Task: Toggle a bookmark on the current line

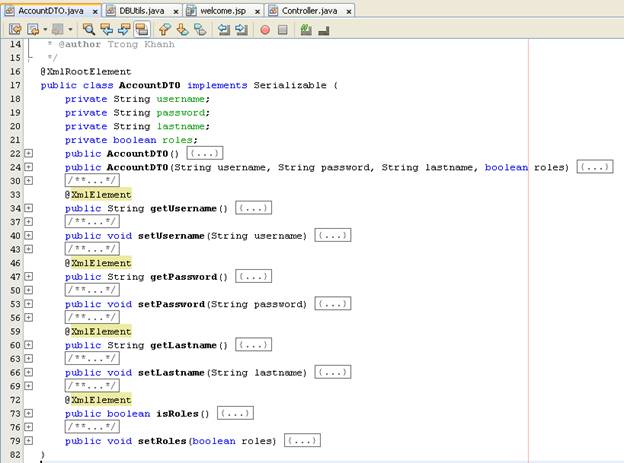Action: coord(200,29)
